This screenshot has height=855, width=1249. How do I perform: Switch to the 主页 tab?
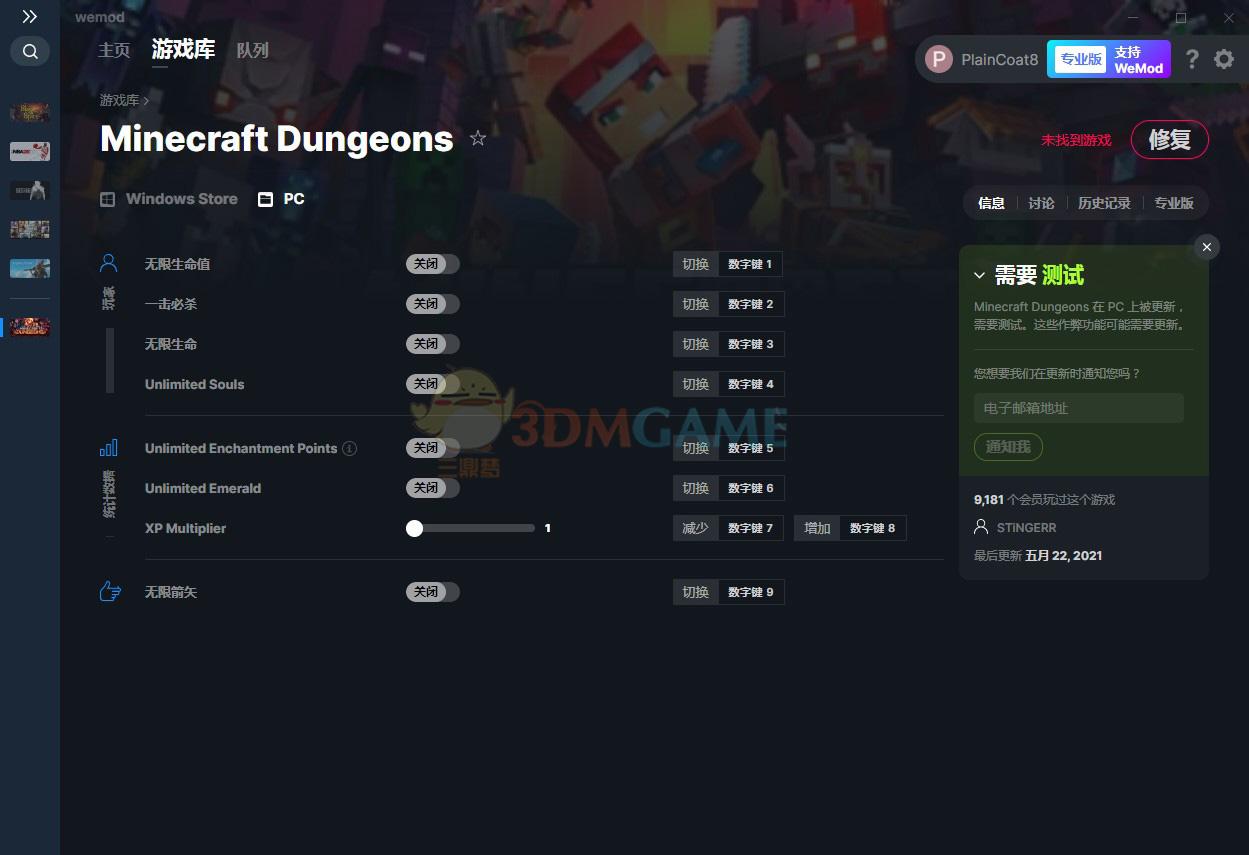[x=114, y=50]
